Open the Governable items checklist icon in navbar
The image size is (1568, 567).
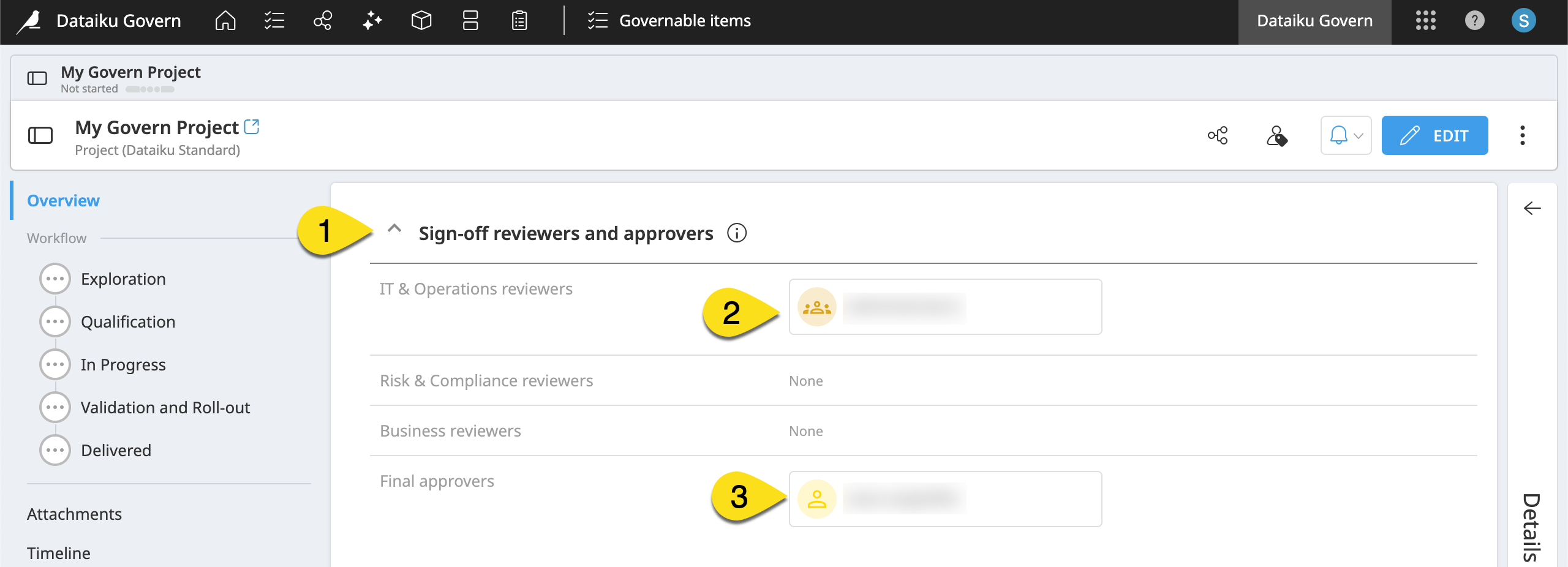pos(274,21)
